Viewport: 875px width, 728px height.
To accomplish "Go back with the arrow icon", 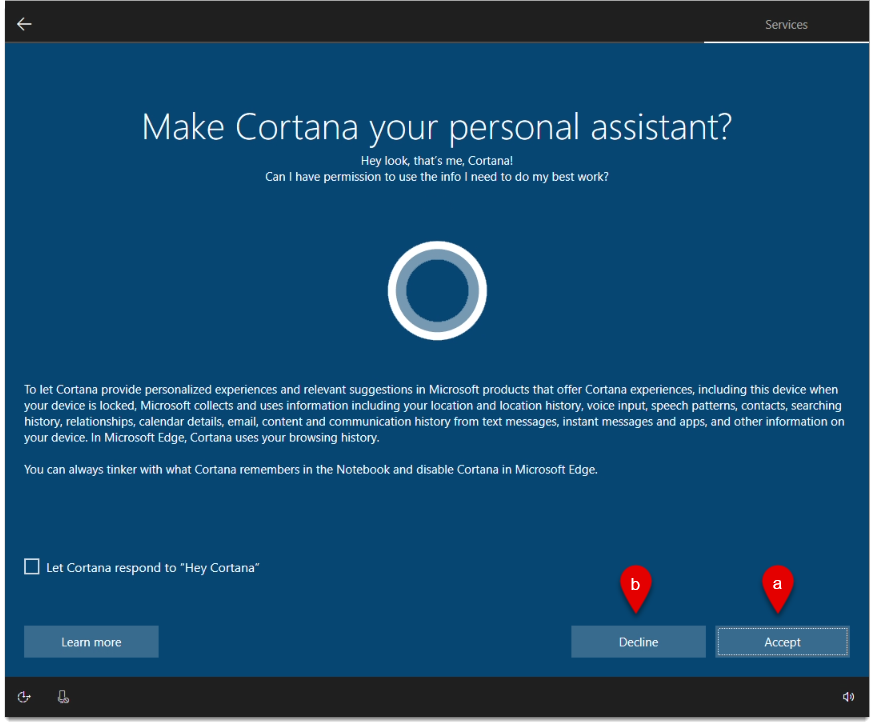I will [24, 24].
